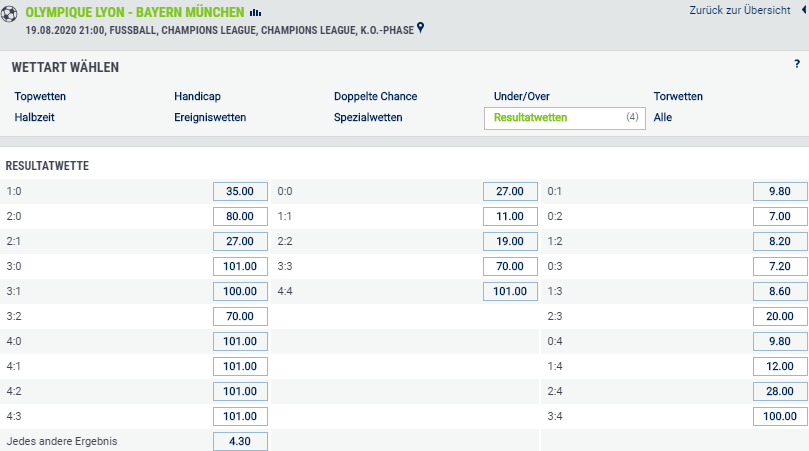Bet on 0:2 at odds 7.00
Image resolution: width=809 pixels, height=451 pixels.
pyautogui.click(x=780, y=216)
